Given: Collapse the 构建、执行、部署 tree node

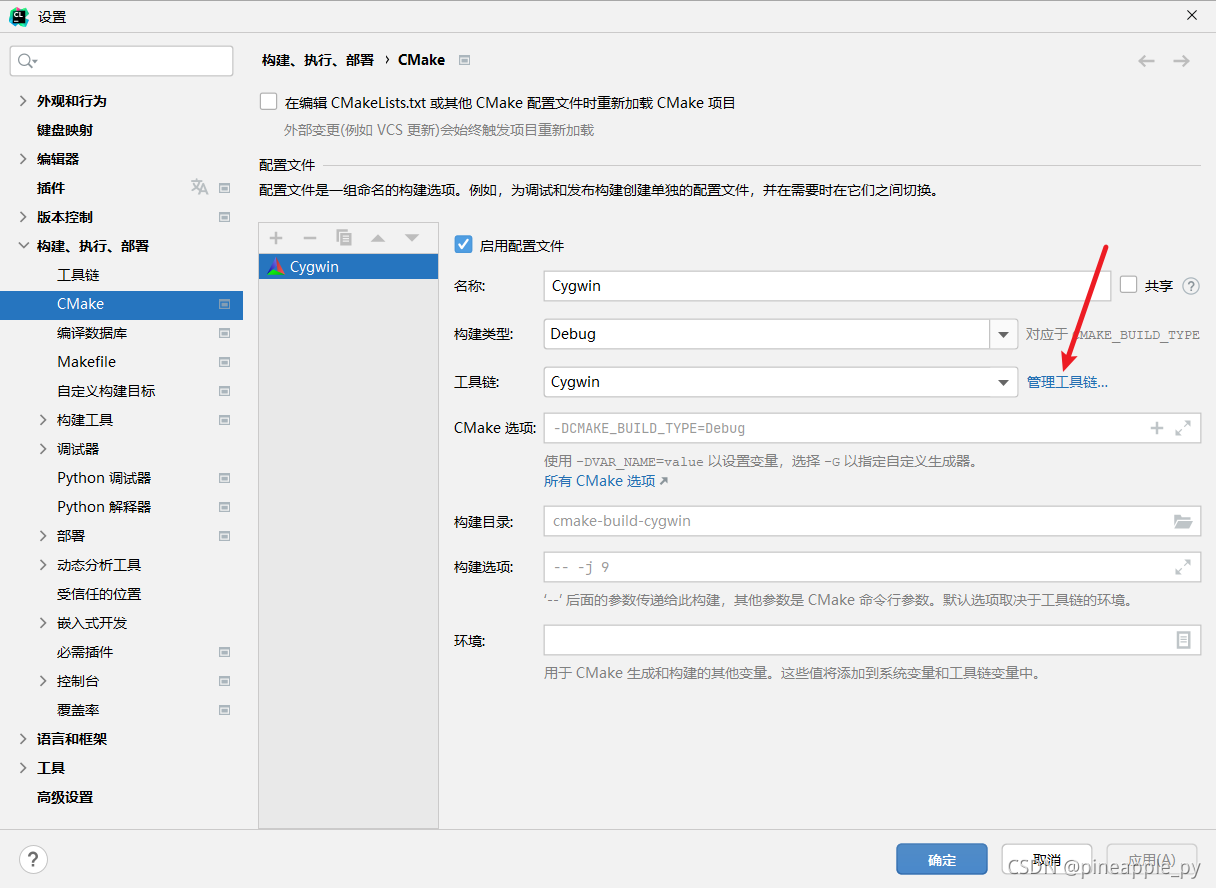Looking at the screenshot, I should coord(23,246).
